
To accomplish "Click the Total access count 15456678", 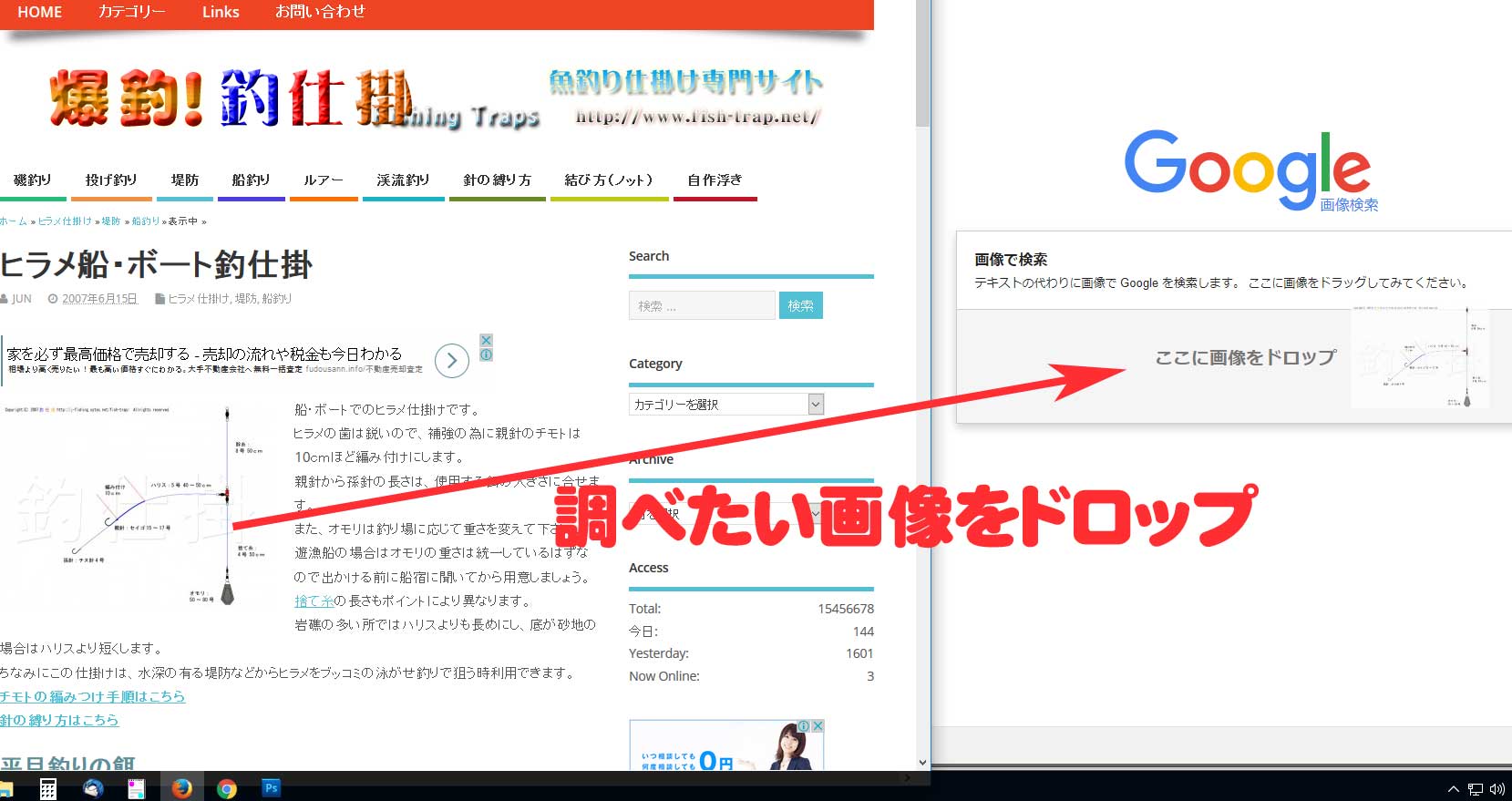I will point(846,609).
